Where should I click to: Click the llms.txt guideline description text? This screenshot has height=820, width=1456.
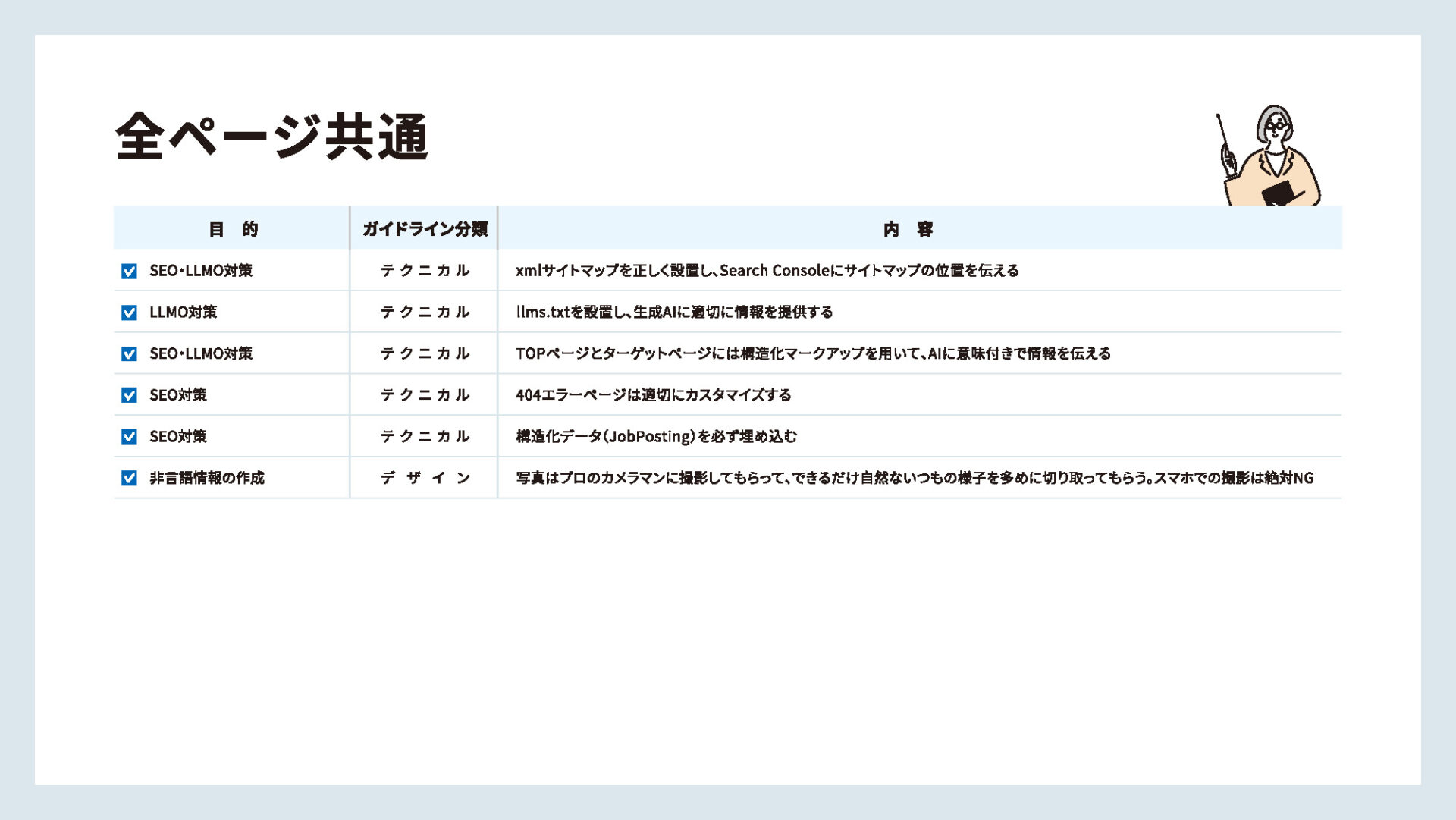[x=674, y=312]
